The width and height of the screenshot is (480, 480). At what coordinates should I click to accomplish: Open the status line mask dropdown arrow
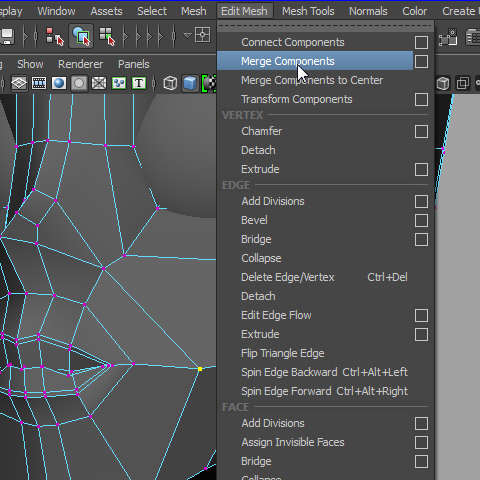[x=187, y=35]
